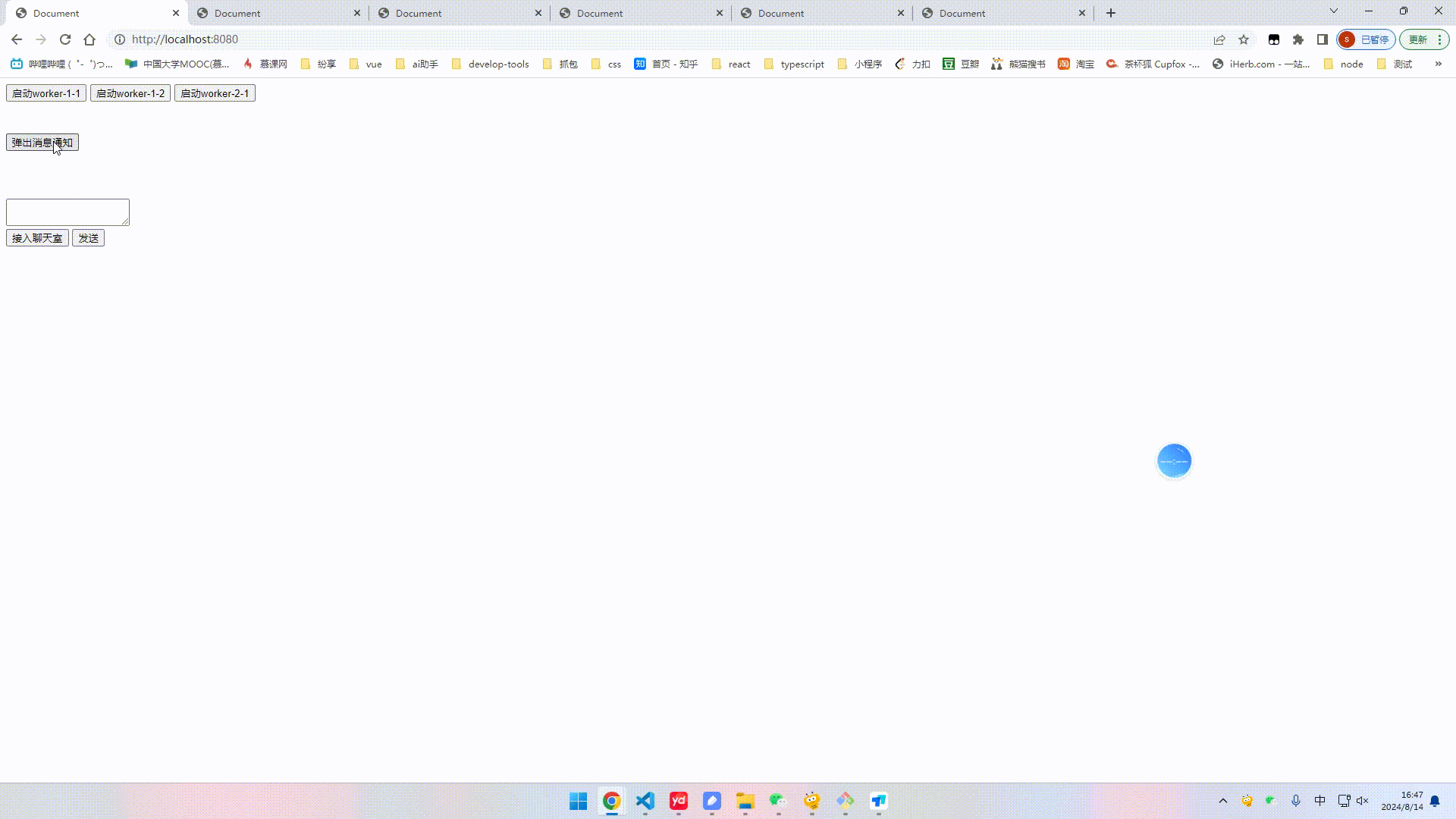This screenshot has height=819, width=1456.
Task: Open the browser home page
Action: coord(90,39)
